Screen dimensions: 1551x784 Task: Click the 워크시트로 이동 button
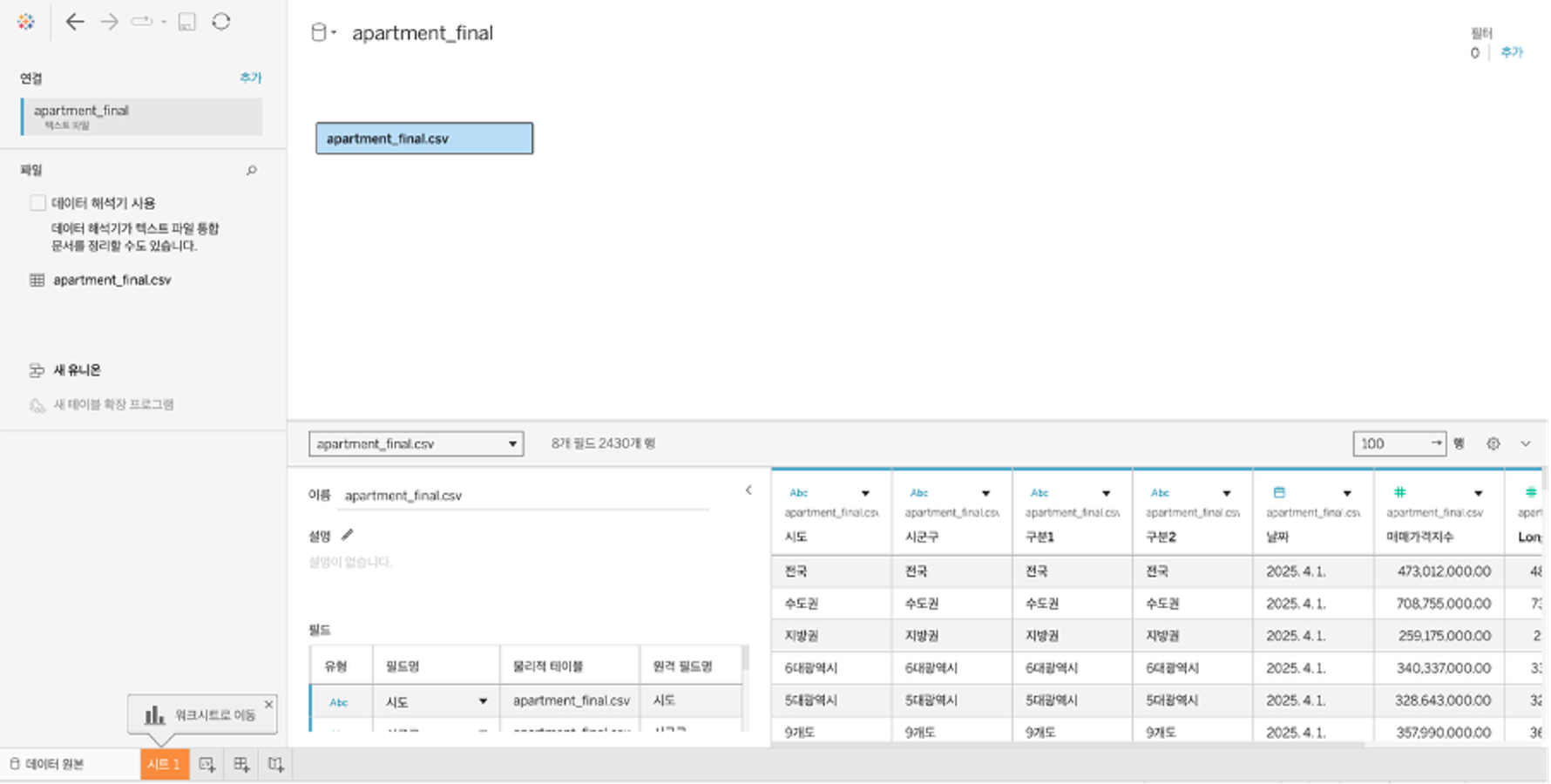click(201, 715)
